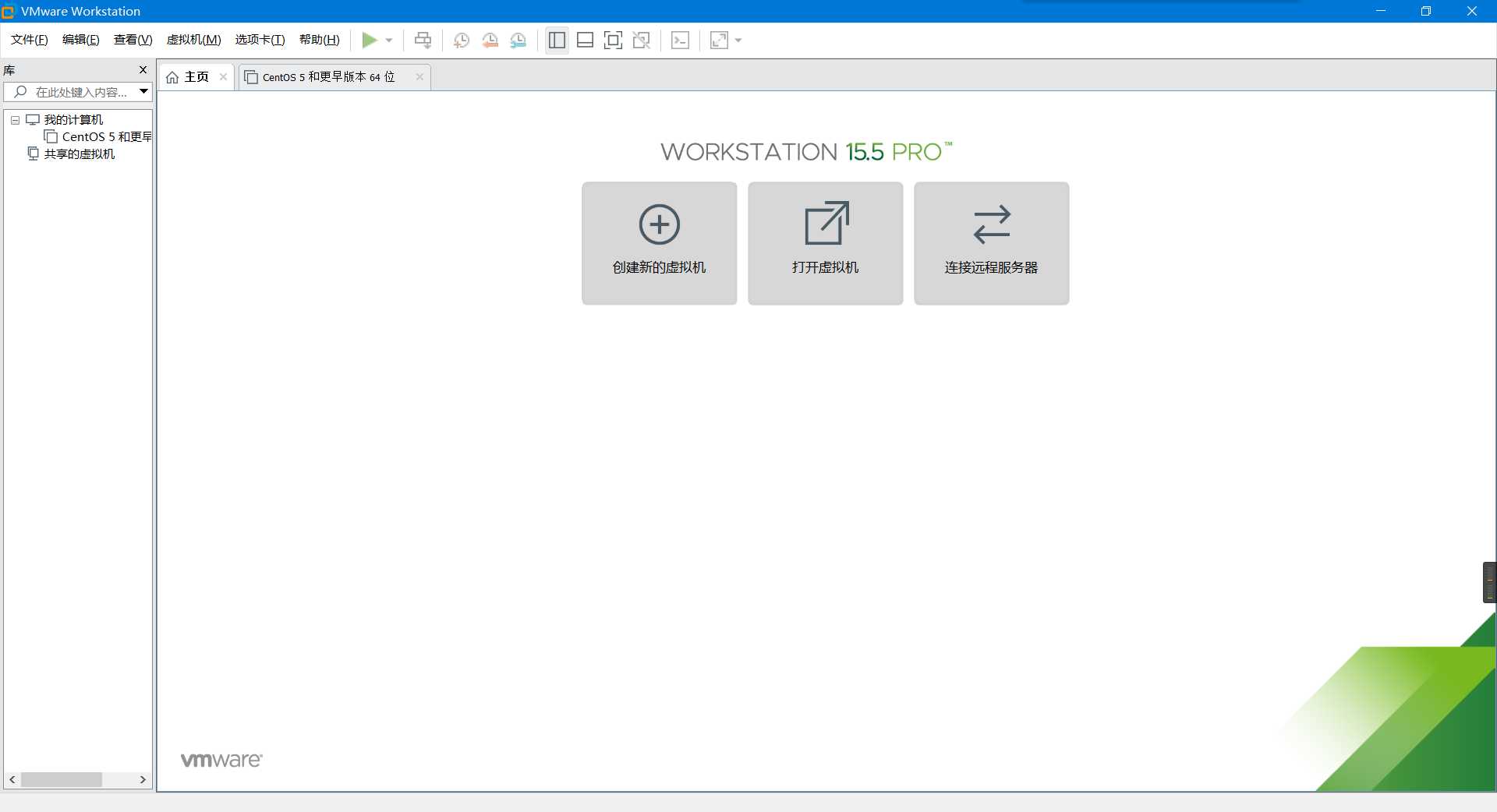The width and height of the screenshot is (1497, 812).
Task: Close the 库 library panel
Action: click(x=143, y=70)
